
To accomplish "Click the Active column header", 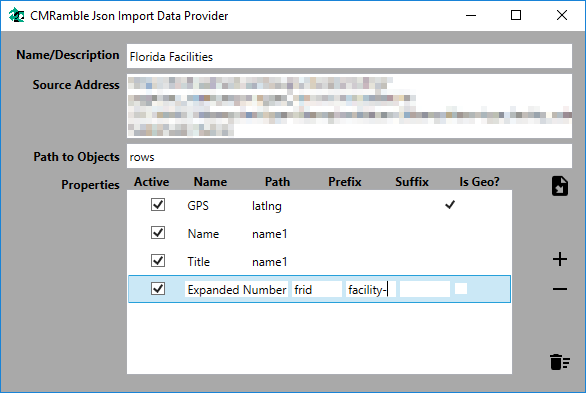I will coord(152,182).
